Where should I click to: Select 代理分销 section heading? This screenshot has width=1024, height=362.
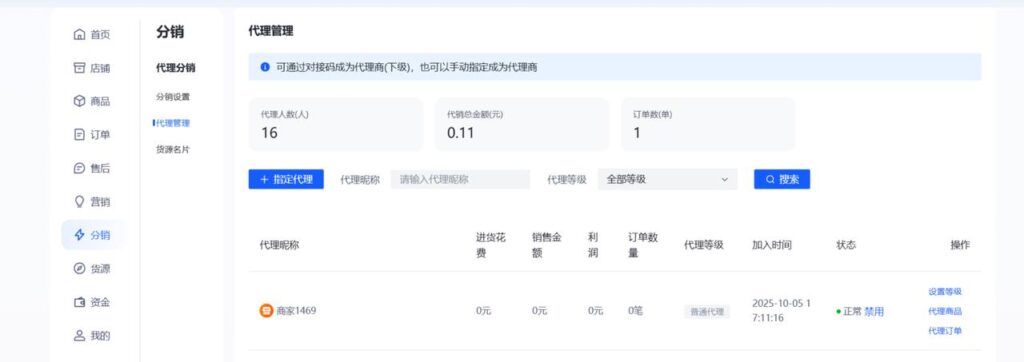pos(175,68)
